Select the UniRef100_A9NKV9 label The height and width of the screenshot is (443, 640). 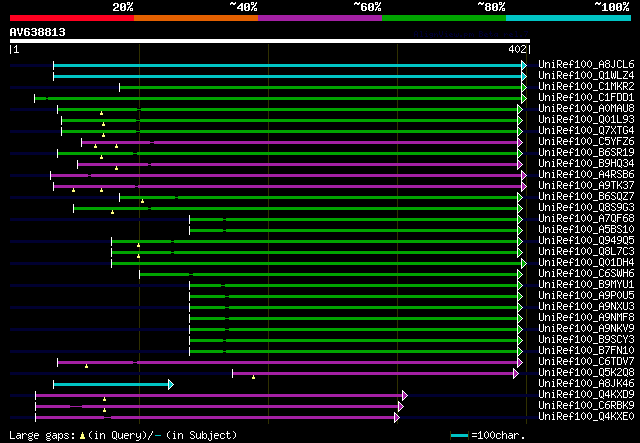[x=586, y=329]
